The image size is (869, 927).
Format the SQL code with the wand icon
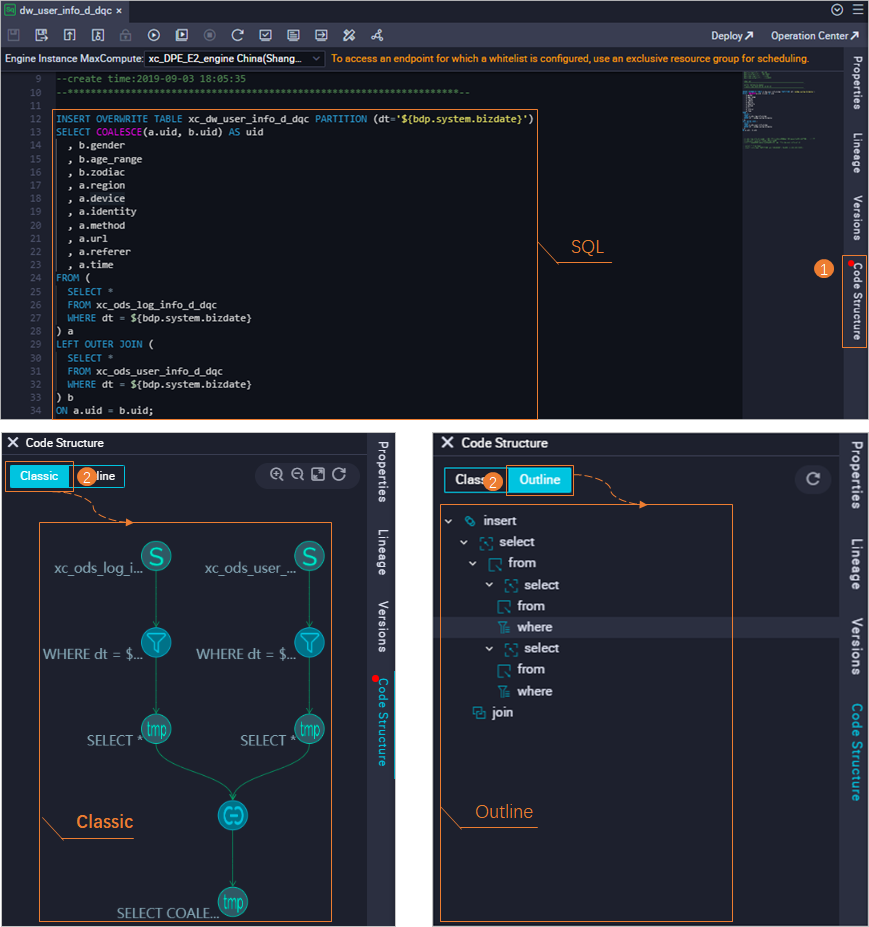click(348, 34)
